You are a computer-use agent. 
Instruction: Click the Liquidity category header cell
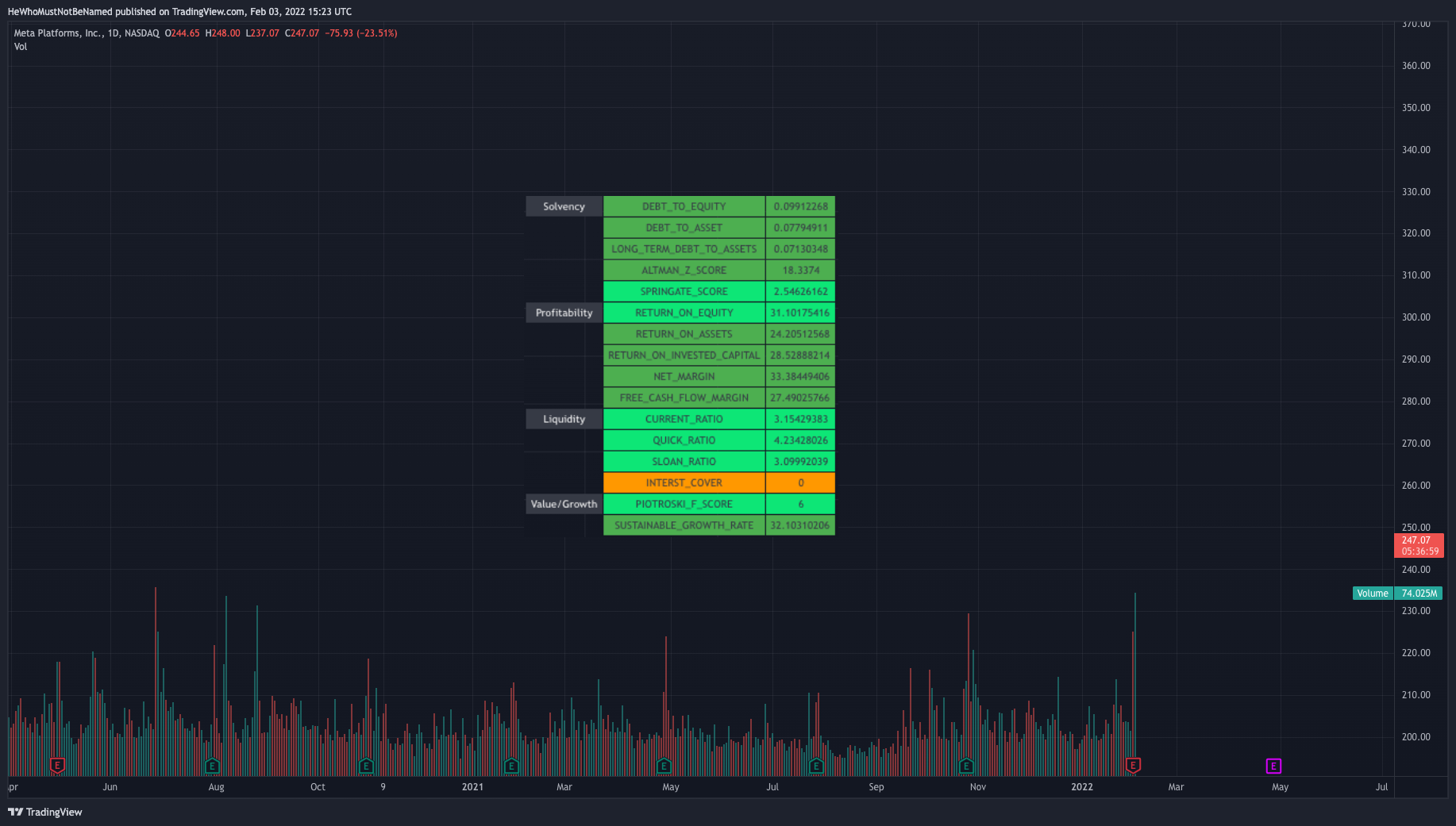coord(564,419)
